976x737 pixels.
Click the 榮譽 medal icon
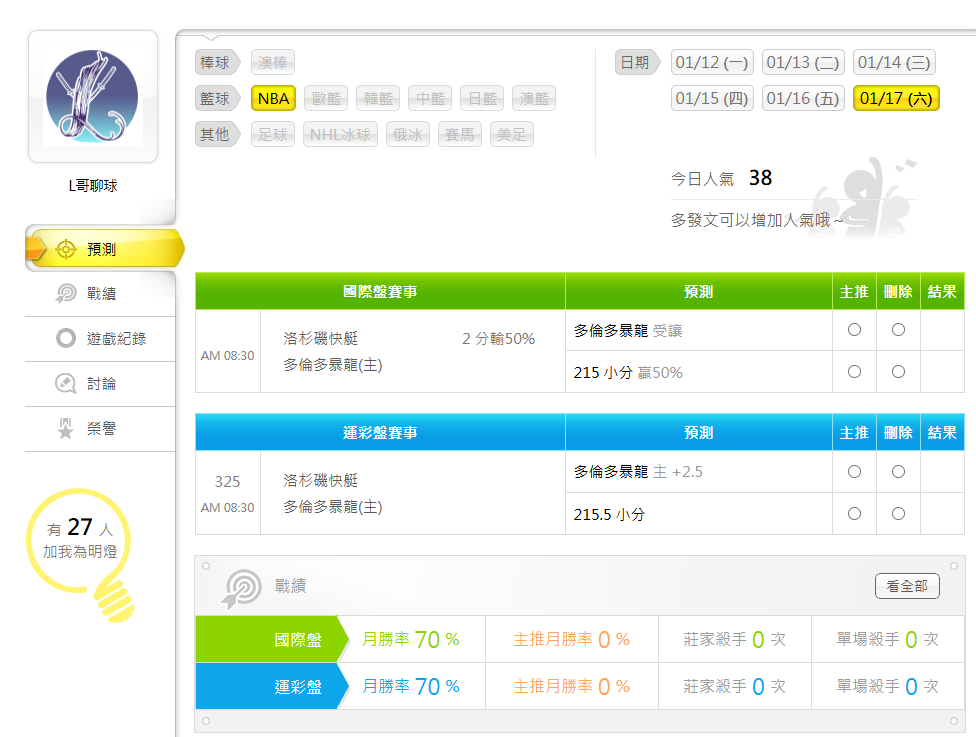(66, 428)
